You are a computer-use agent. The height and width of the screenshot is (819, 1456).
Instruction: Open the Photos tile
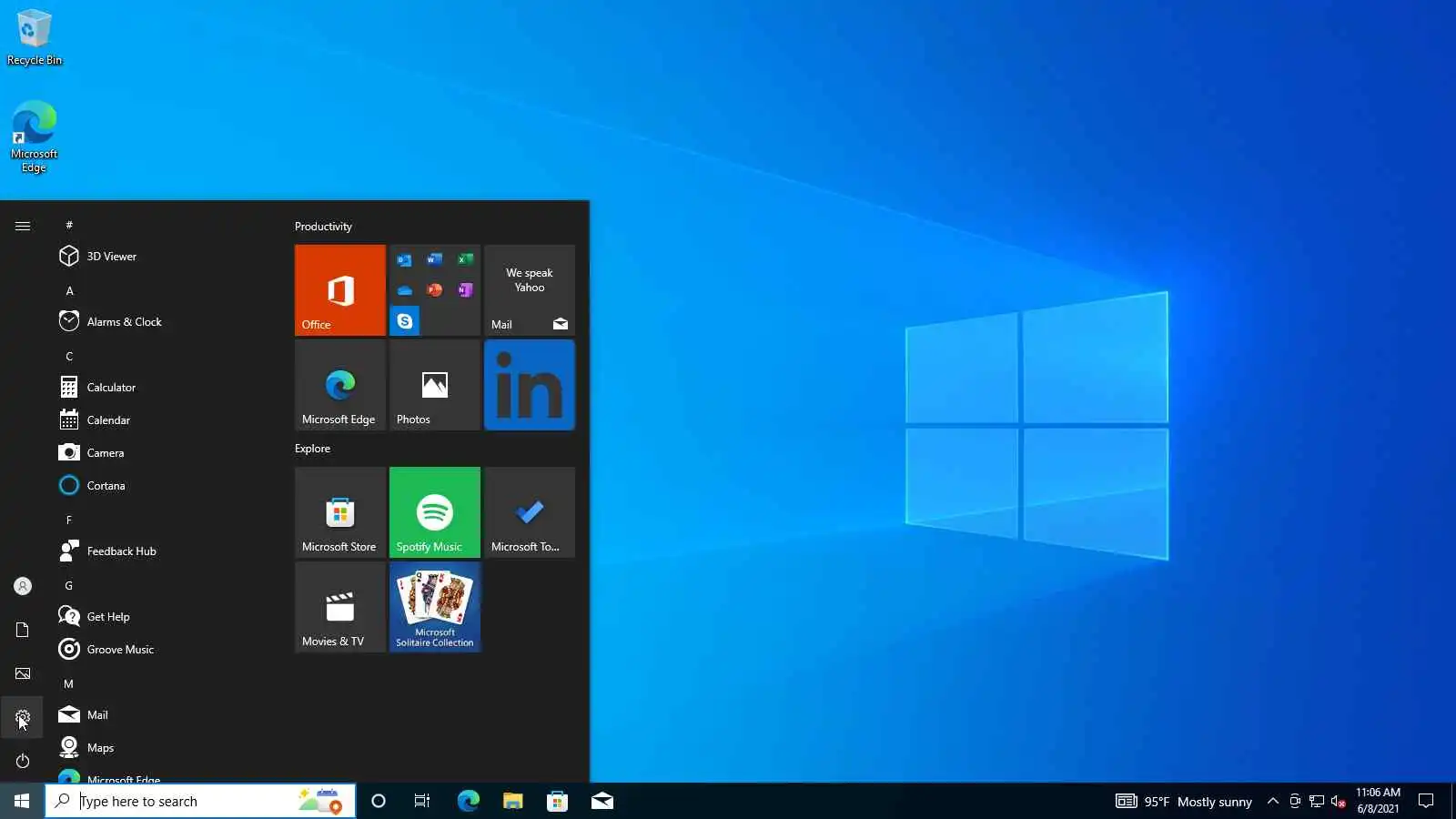click(435, 385)
